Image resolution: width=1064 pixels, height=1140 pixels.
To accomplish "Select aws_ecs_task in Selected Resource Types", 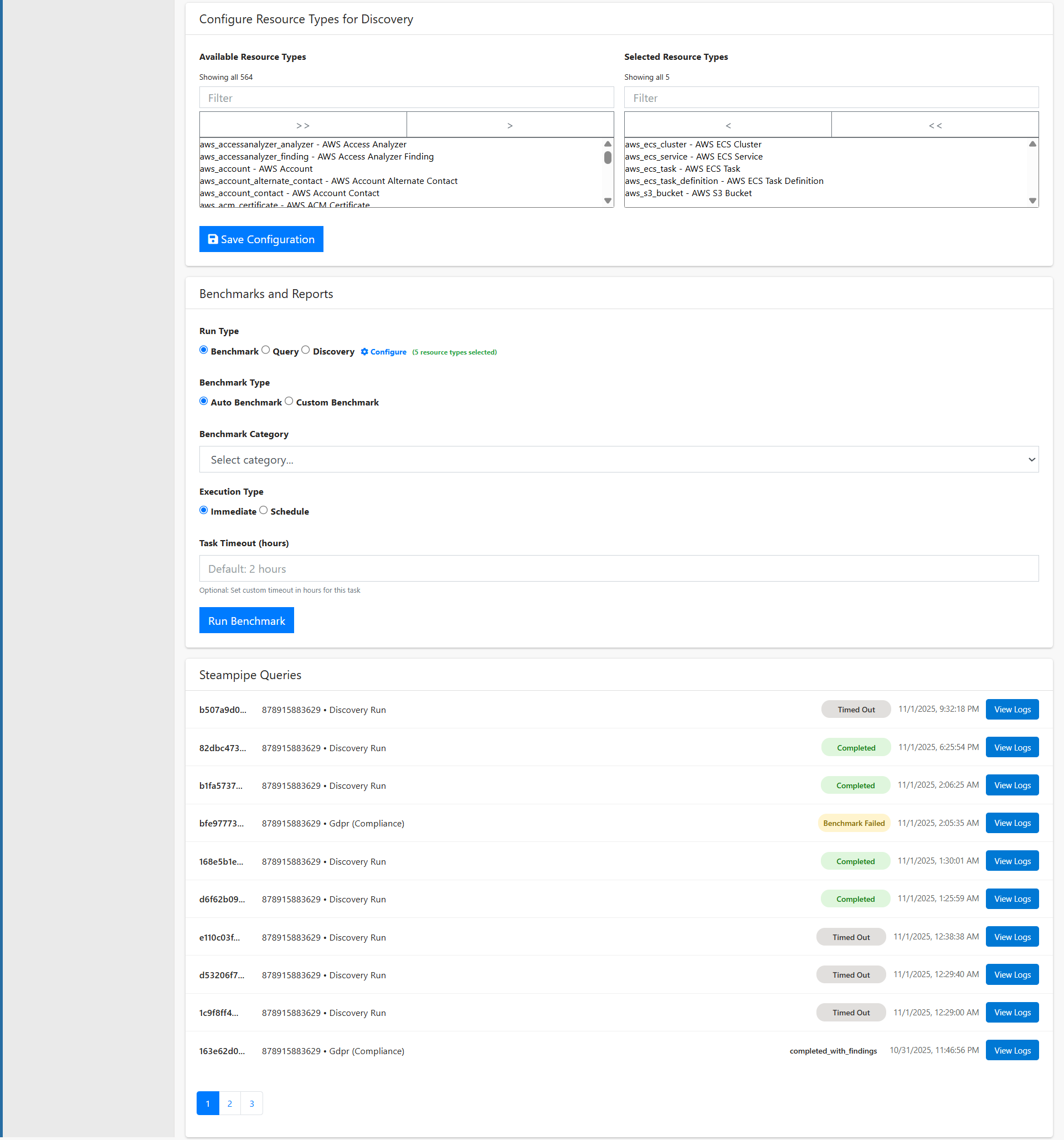I will click(x=682, y=168).
